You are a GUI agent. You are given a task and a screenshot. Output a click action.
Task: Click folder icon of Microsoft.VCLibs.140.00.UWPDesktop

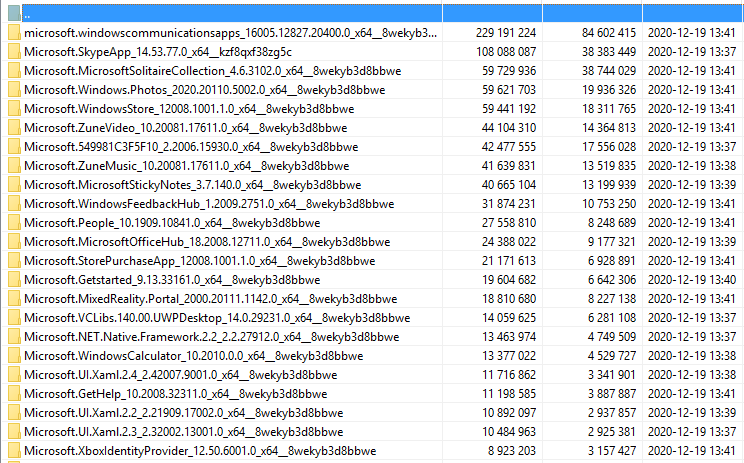[14, 317]
